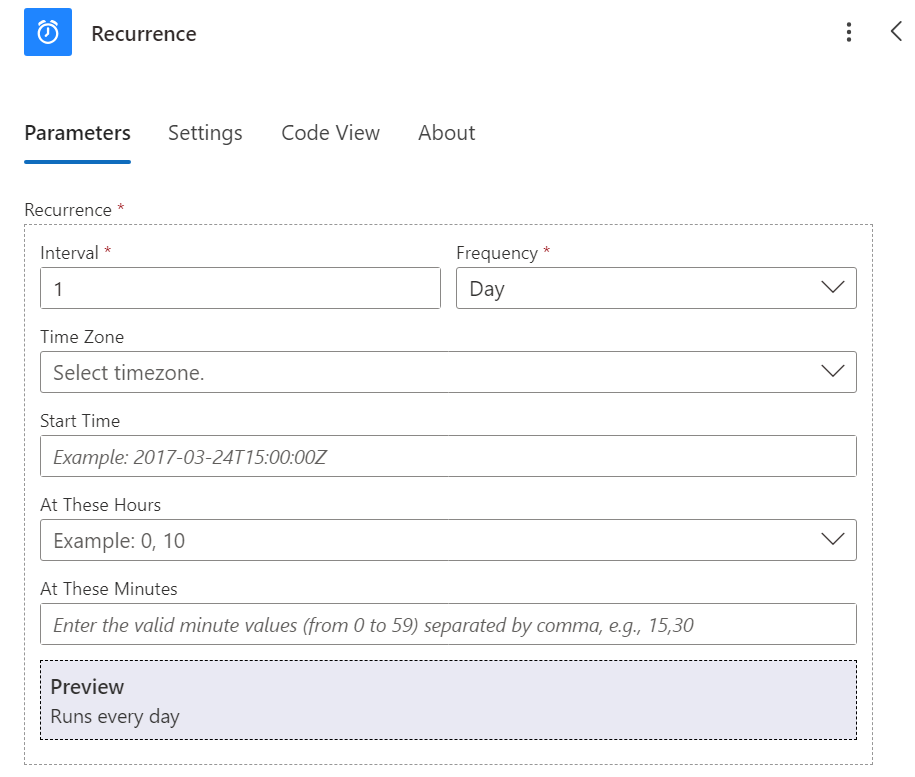Image resolution: width=915 pixels, height=777 pixels.
Task: Open the three-dot more options menu
Action: (x=848, y=32)
